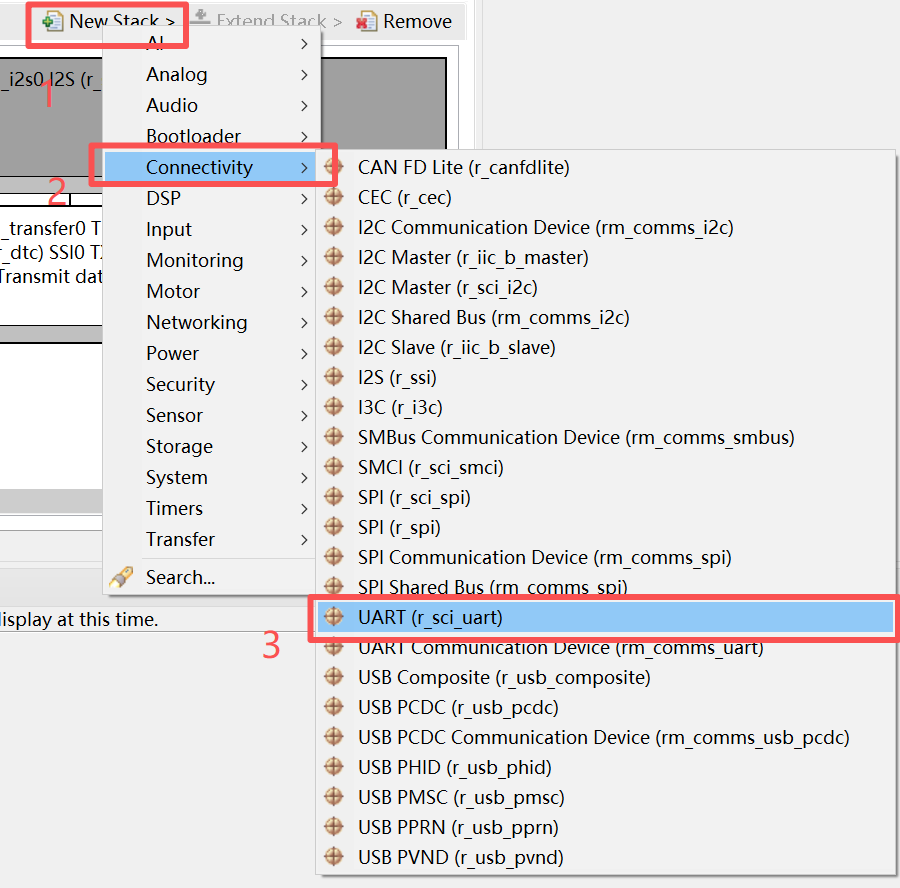The width and height of the screenshot is (900, 888).
Task: Click the icon beside UART (r_sci_uart)
Action: (333, 617)
